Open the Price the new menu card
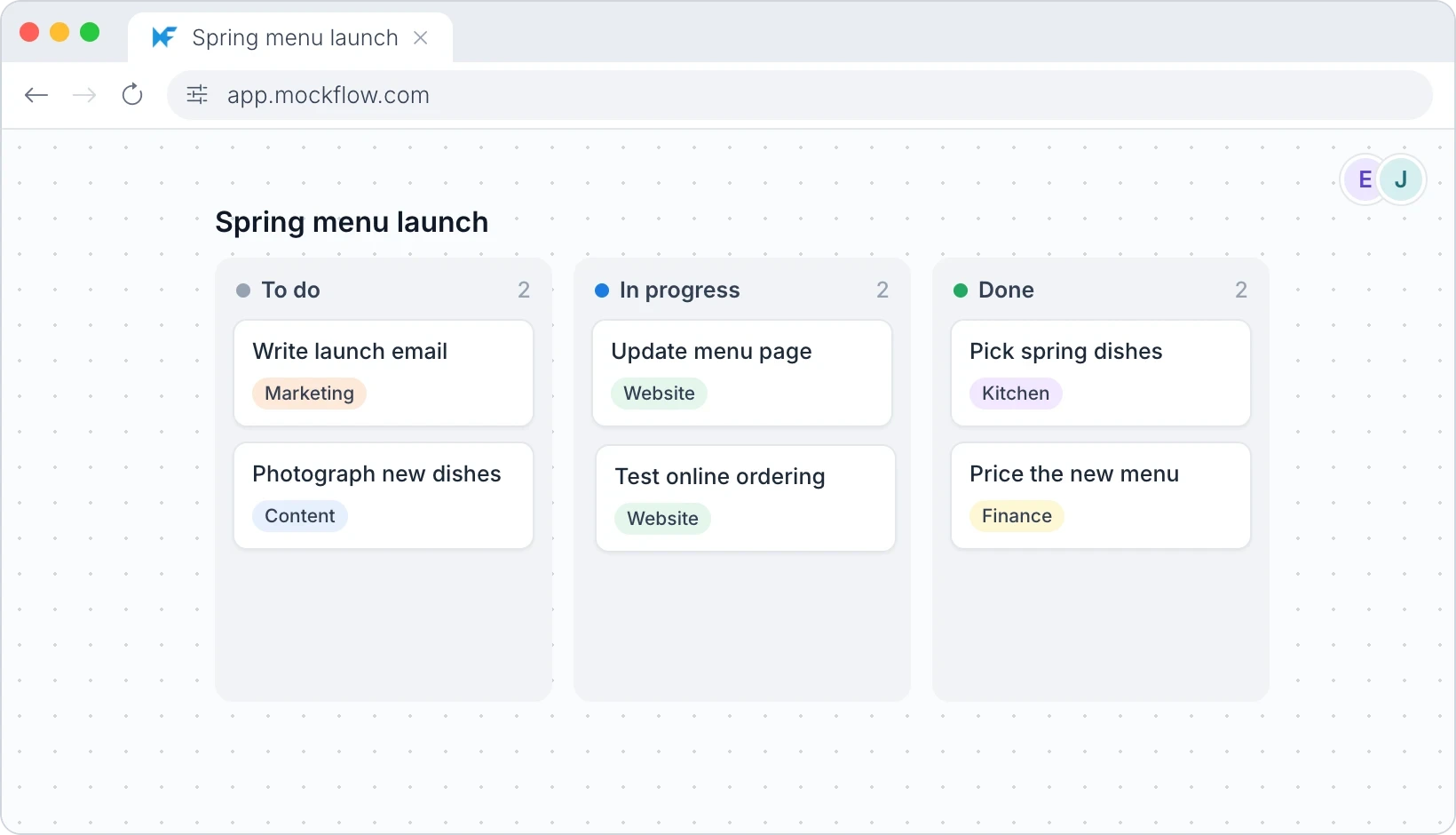The height and width of the screenshot is (835, 1456). tap(1101, 496)
